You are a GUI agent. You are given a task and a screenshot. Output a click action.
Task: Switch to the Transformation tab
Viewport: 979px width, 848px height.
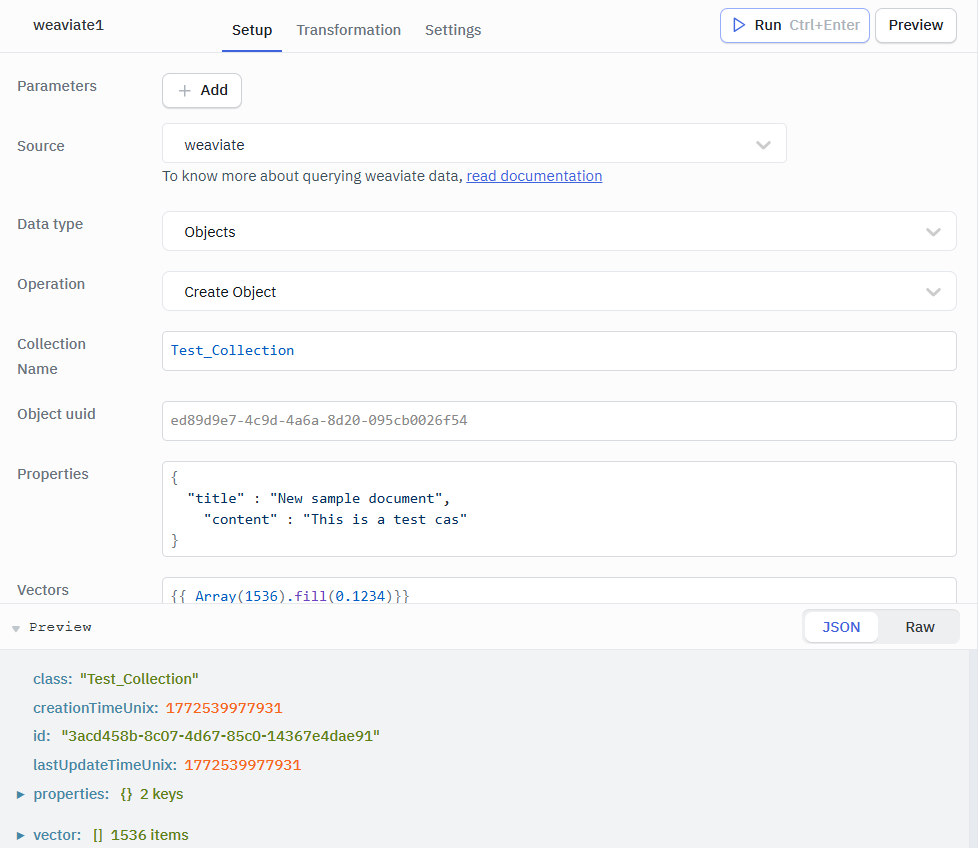point(348,30)
